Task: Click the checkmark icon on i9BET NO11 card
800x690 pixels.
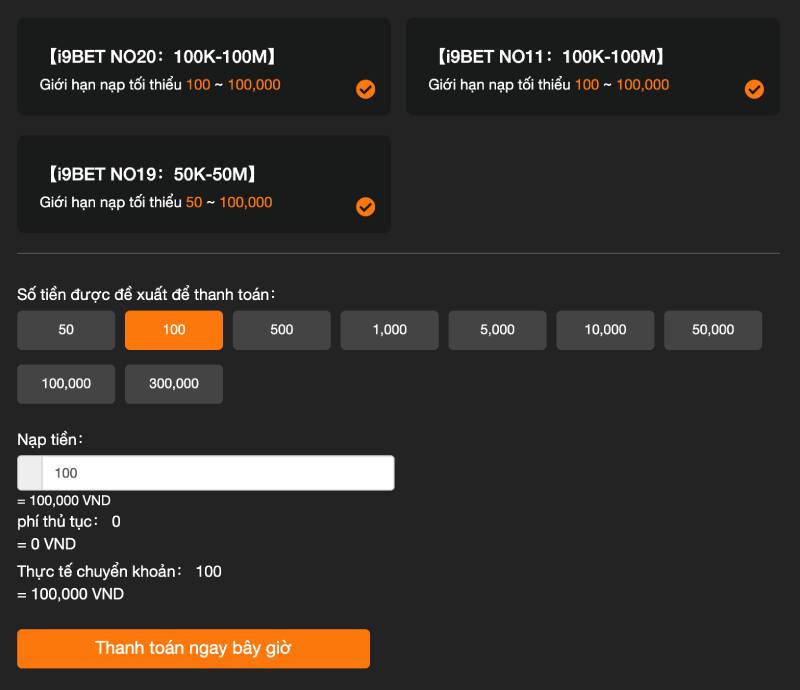Action: (754, 90)
